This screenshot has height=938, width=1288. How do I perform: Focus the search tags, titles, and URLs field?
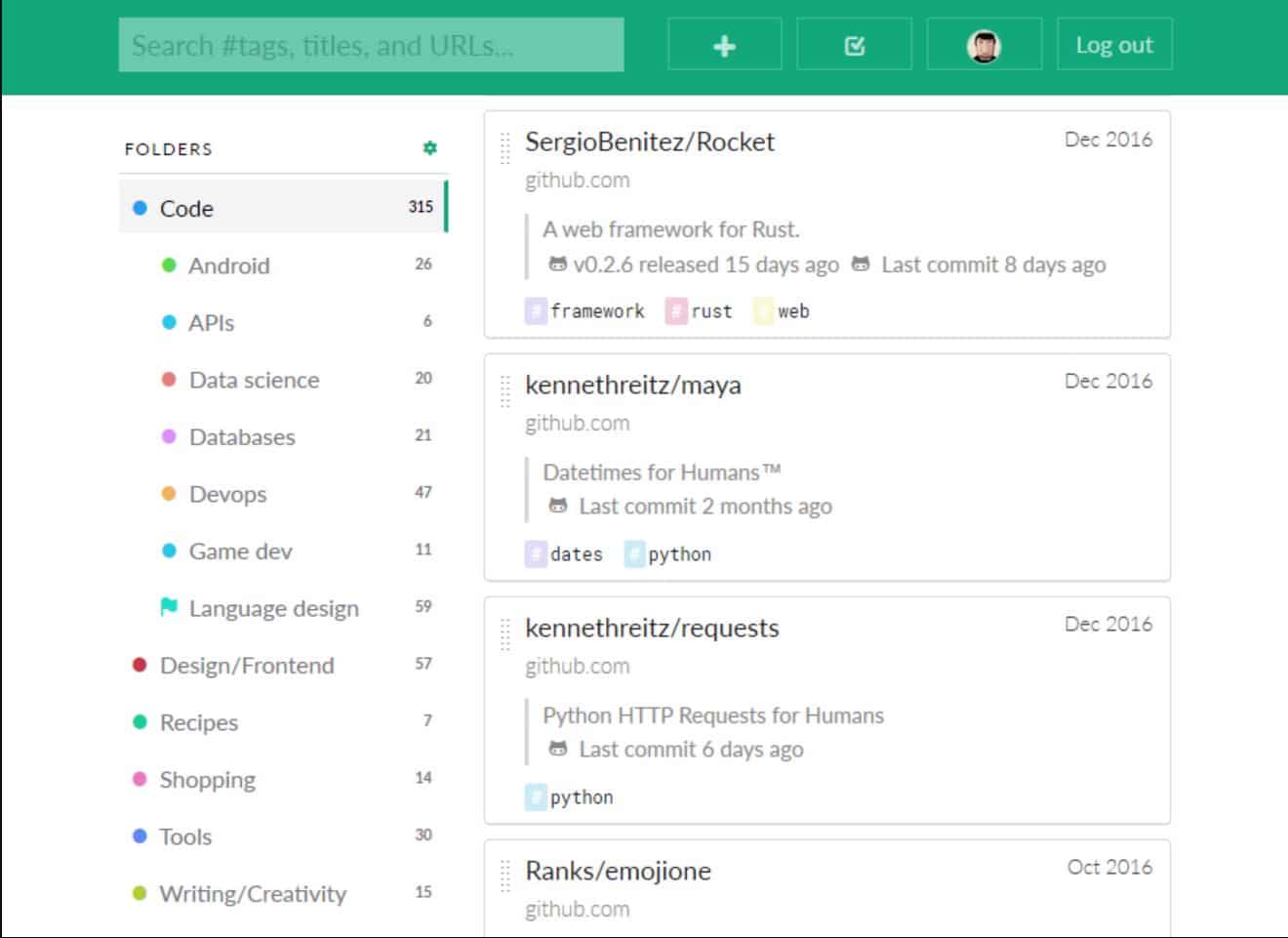371,45
